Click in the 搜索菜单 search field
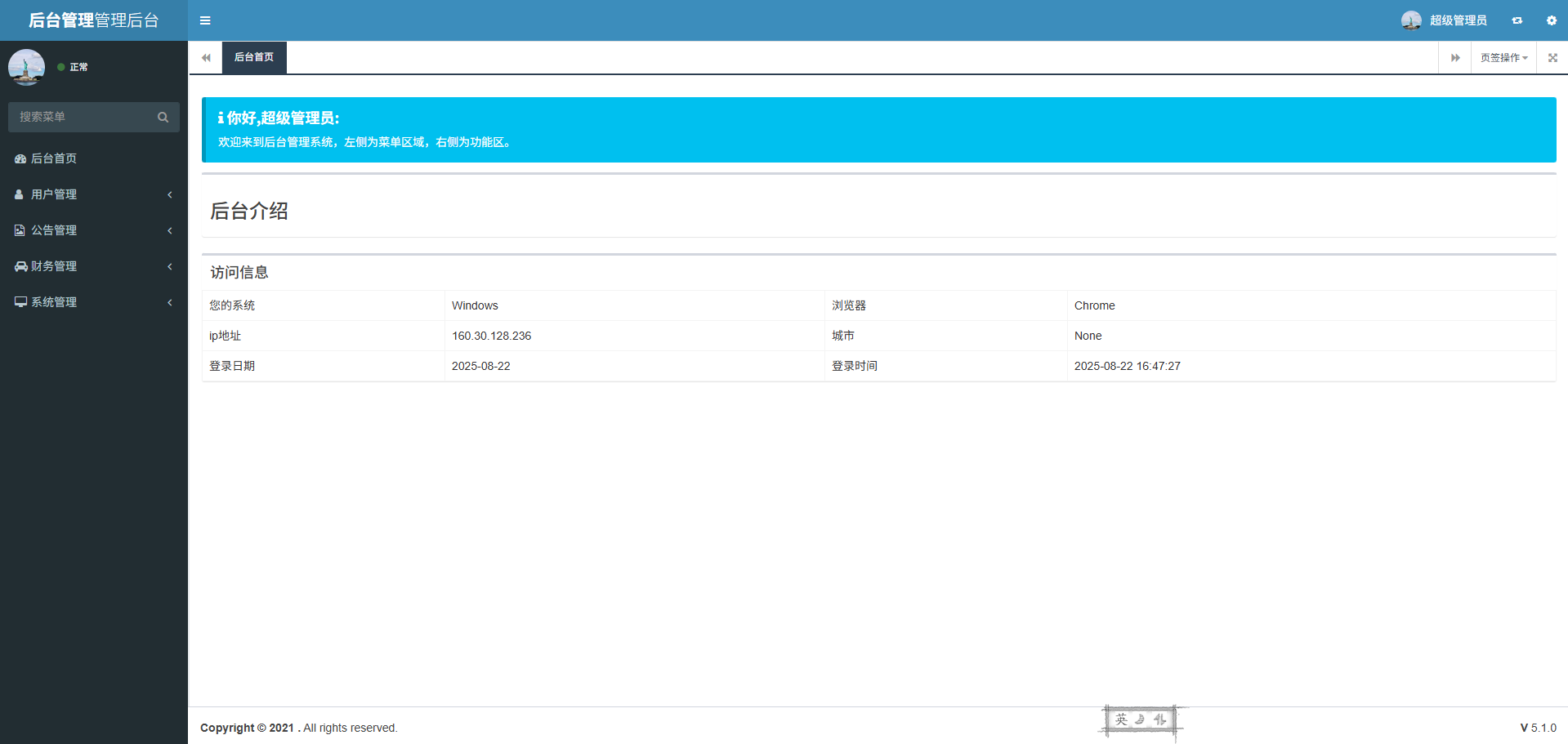This screenshot has height=744, width=1568. click(82, 118)
